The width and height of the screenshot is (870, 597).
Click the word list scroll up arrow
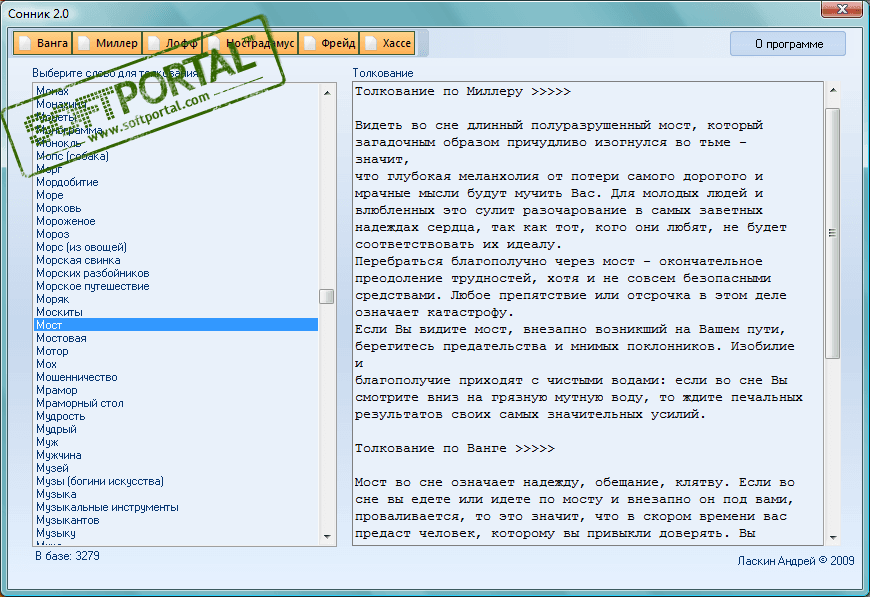pos(327,92)
